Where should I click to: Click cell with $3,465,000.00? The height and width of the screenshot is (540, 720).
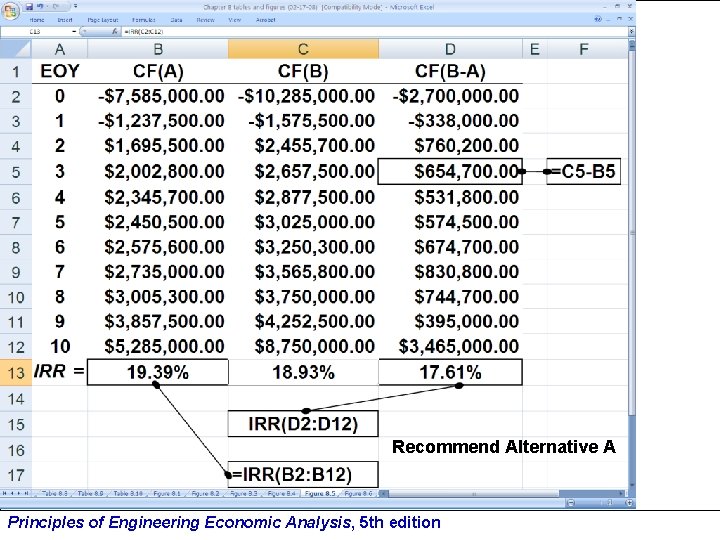point(450,347)
